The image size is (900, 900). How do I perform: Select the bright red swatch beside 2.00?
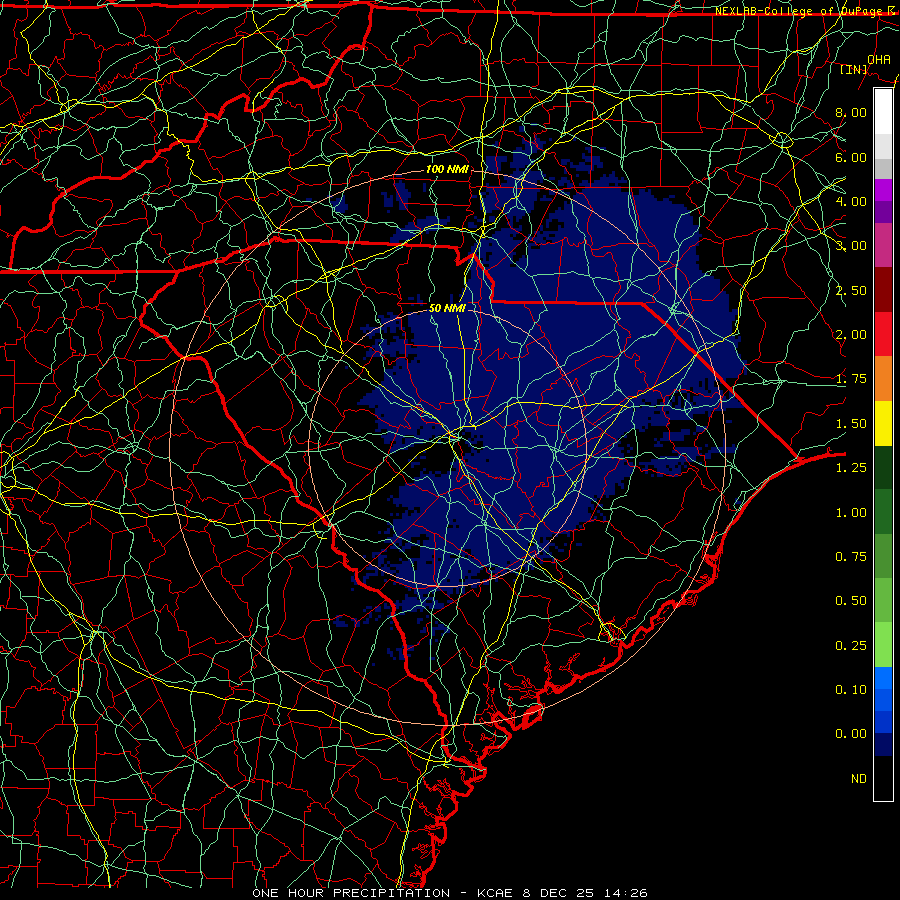pos(883,334)
